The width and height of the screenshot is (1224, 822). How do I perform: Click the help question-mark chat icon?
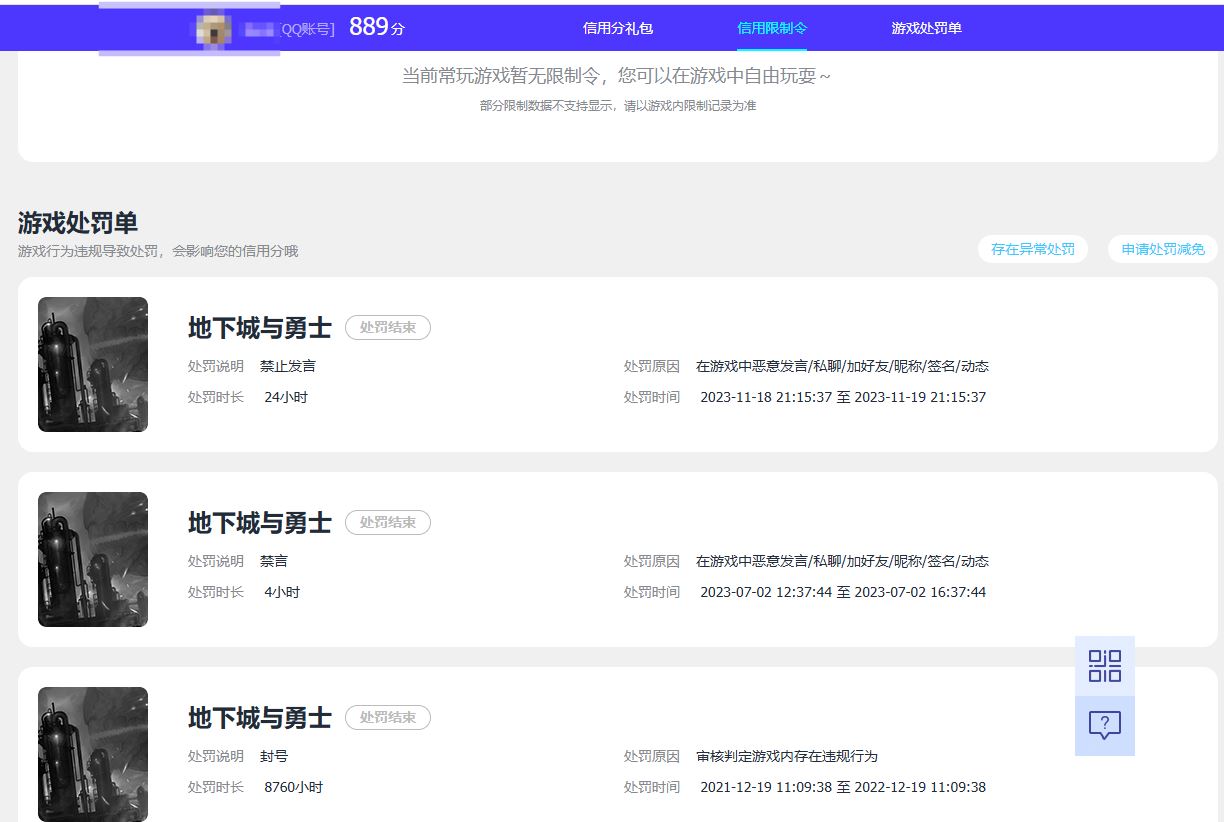1104,725
